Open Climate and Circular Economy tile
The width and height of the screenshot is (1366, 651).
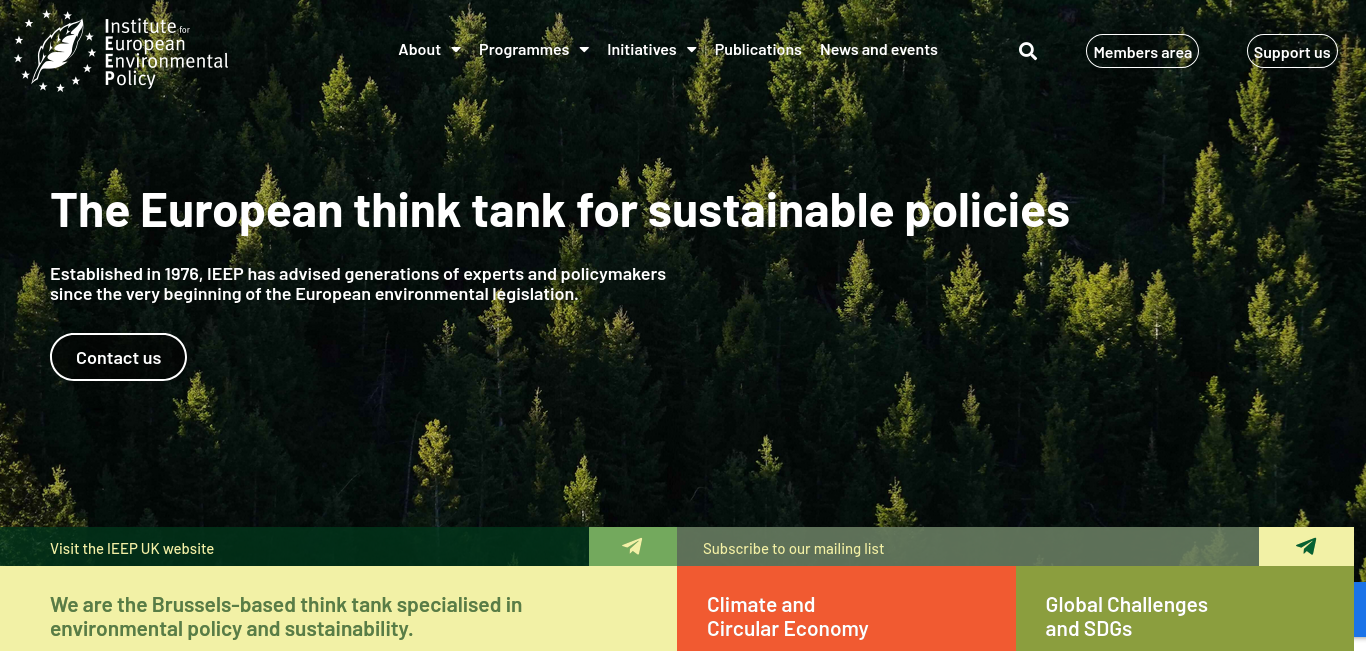click(x=846, y=608)
